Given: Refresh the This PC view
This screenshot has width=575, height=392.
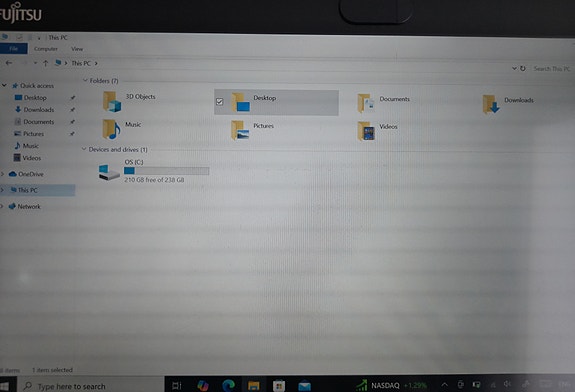Looking at the screenshot, I should [523, 68].
